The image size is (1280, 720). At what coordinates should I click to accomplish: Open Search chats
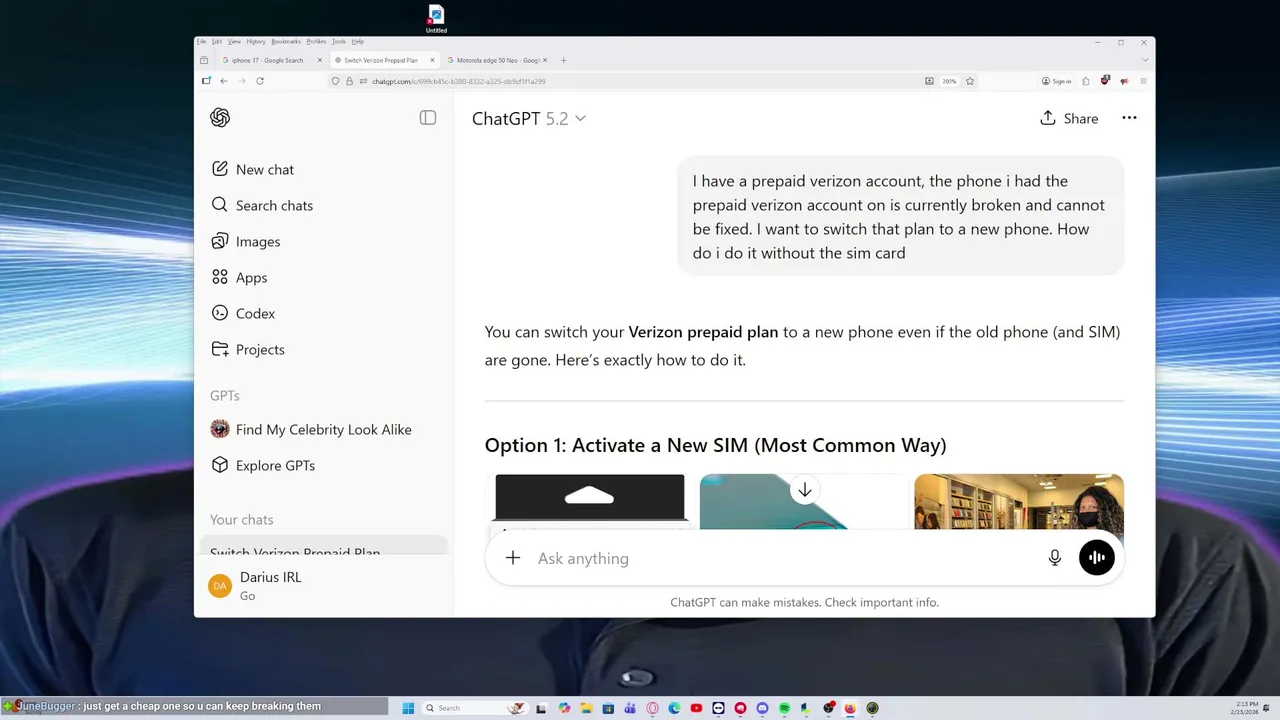click(x=323, y=205)
